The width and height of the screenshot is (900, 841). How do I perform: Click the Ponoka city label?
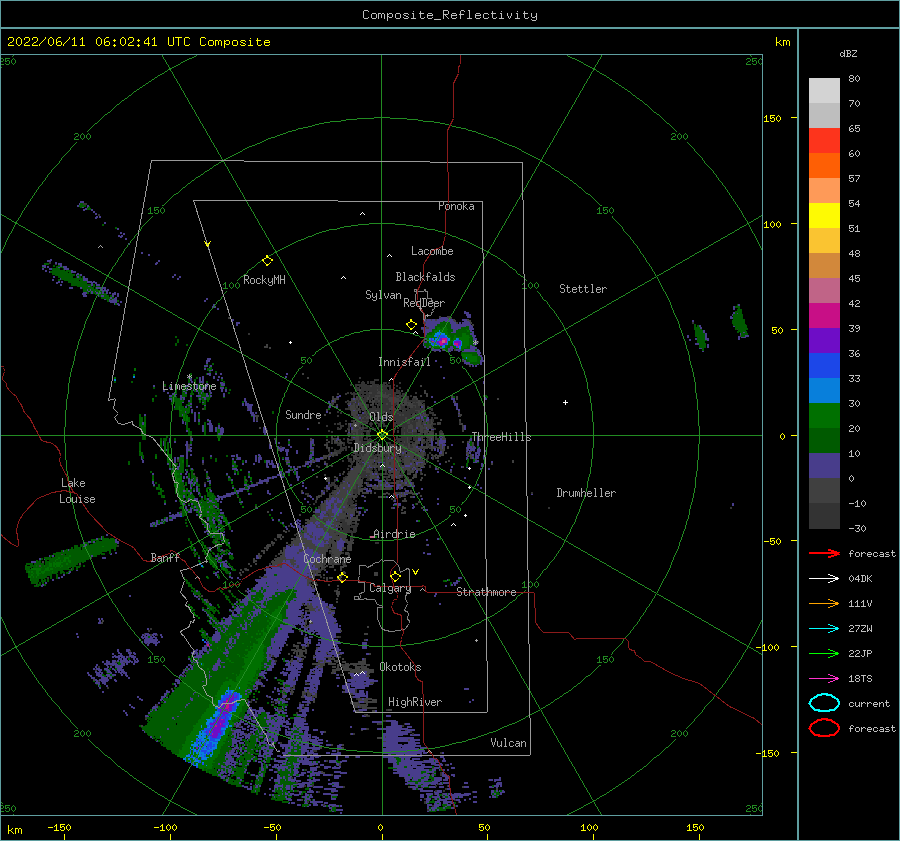(456, 206)
